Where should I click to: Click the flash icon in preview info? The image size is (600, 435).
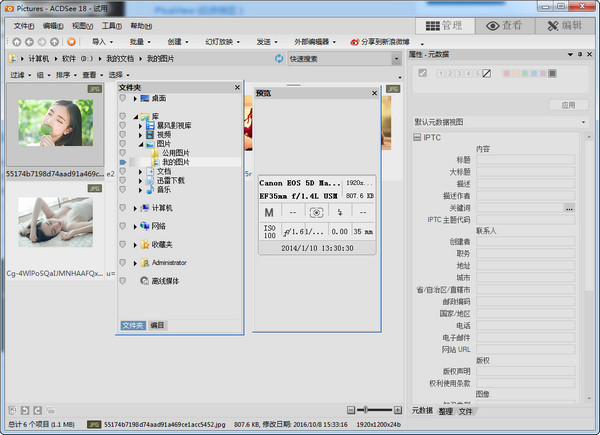(x=340, y=212)
